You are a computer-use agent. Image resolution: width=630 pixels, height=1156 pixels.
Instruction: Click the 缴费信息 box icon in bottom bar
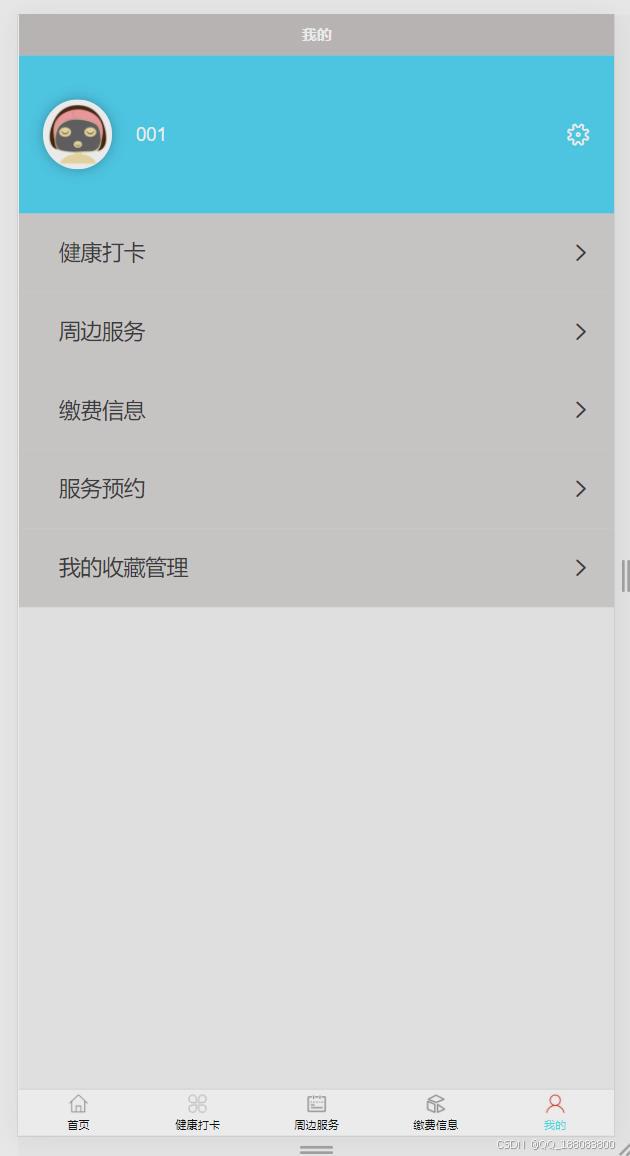(x=435, y=1103)
